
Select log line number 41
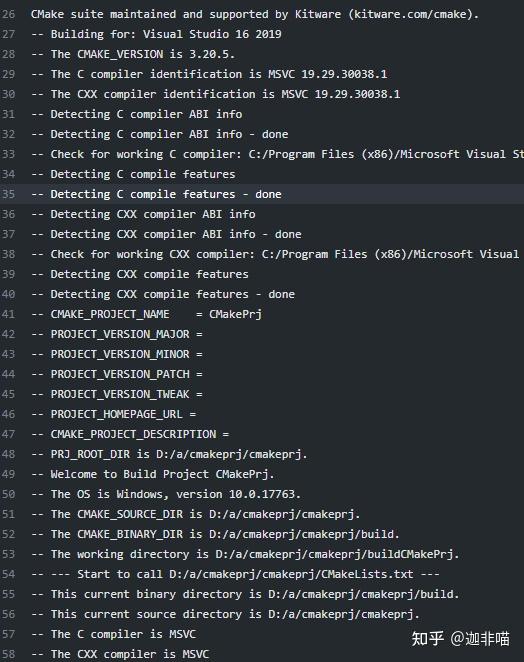8,314
